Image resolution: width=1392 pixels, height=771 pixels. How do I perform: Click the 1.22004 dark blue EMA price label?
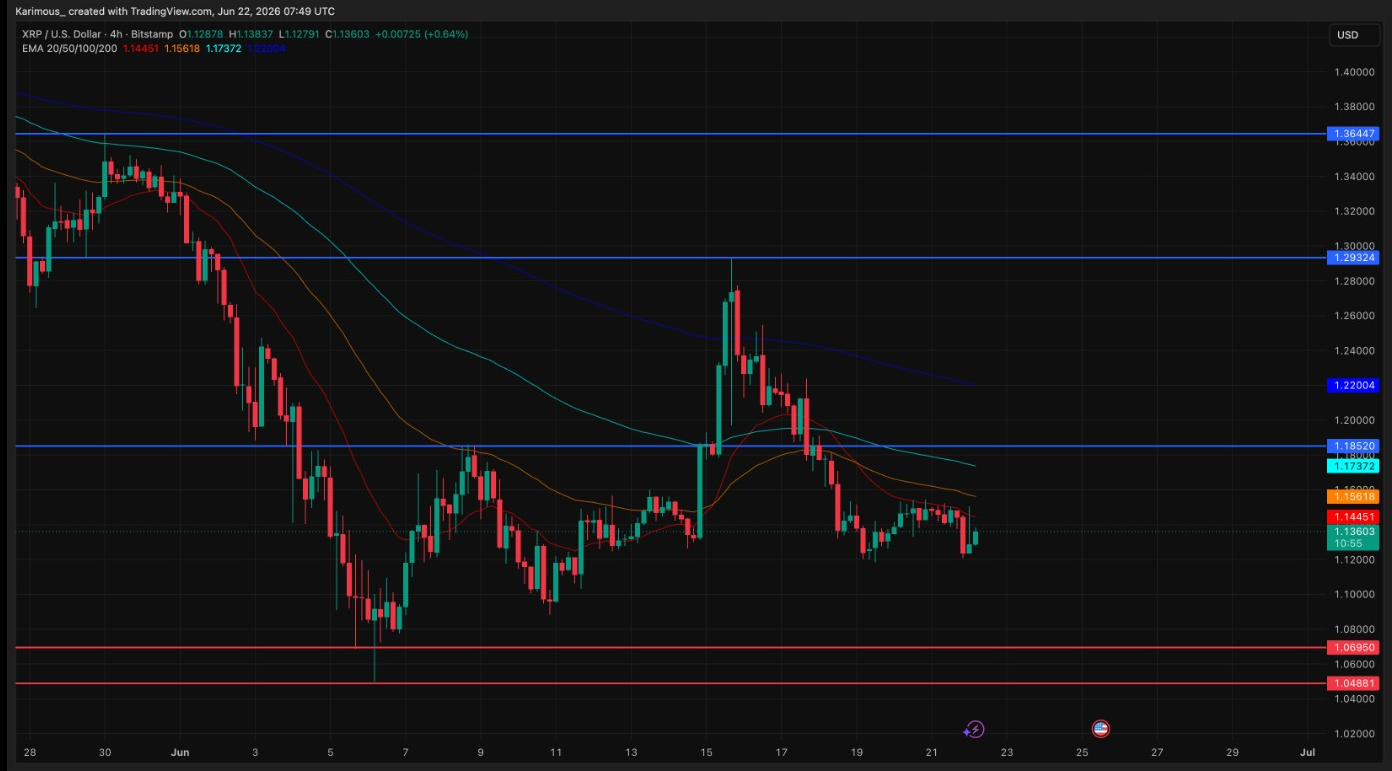pyautogui.click(x=1354, y=385)
